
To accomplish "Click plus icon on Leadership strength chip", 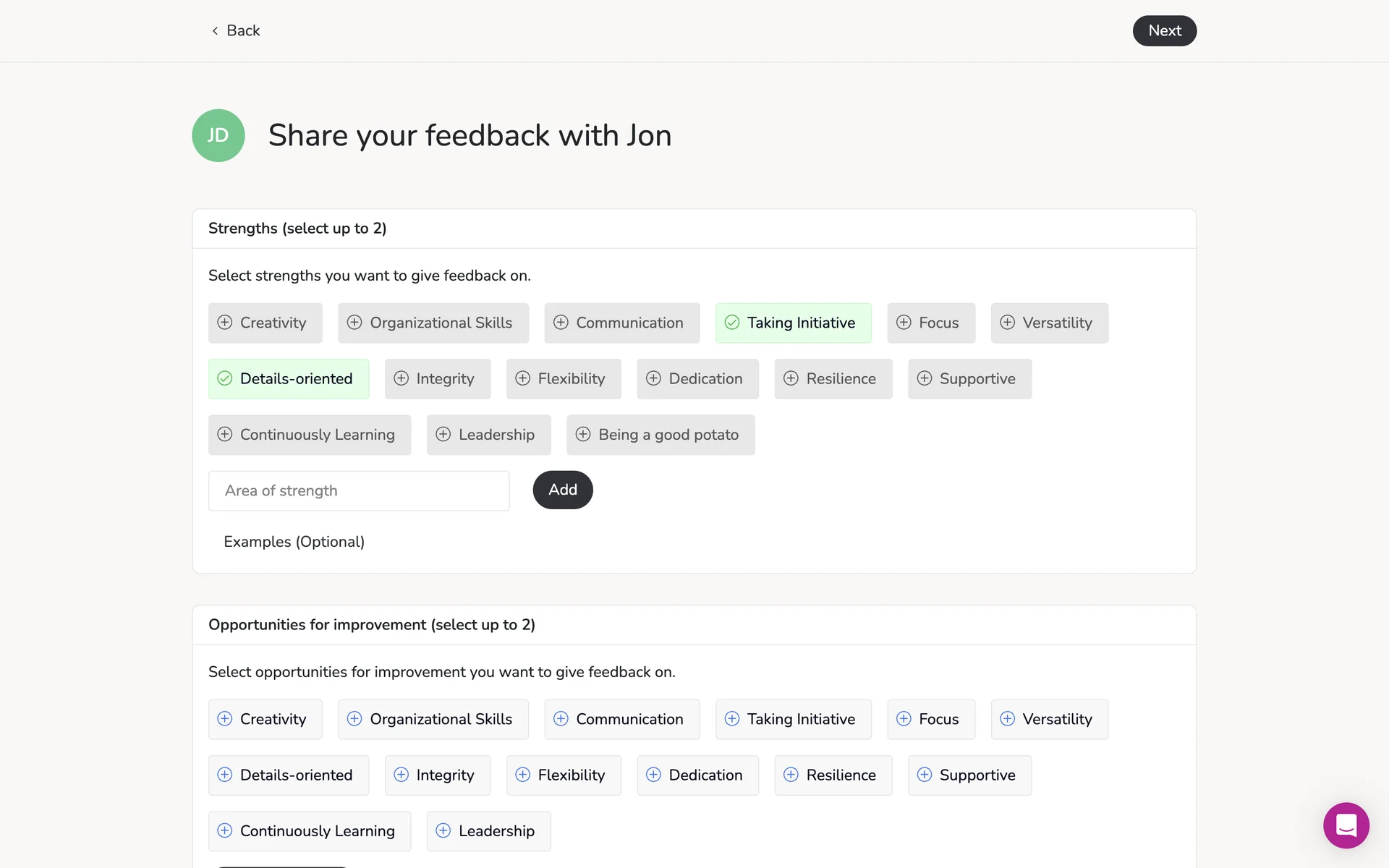I will 443,434.
